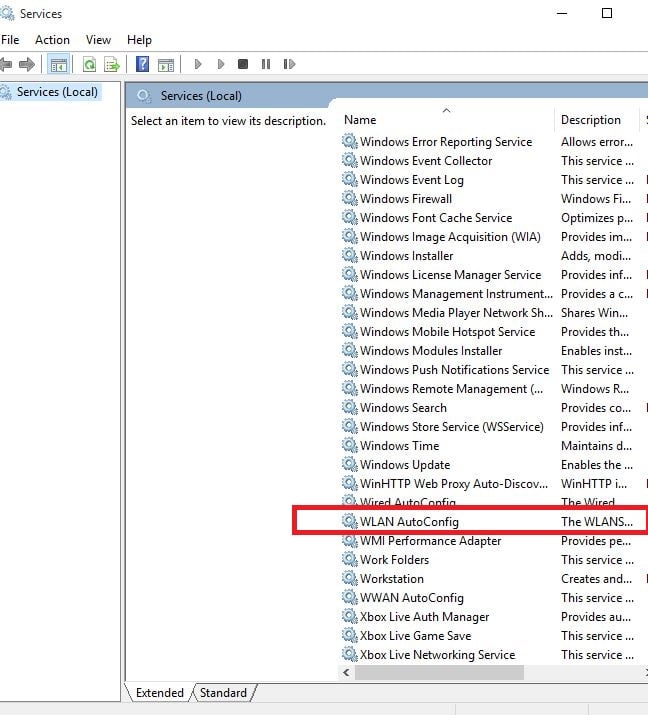This screenshot has height=715, width=648.
Task: Select Services (Local) in console tree
Action: point(57,92)
